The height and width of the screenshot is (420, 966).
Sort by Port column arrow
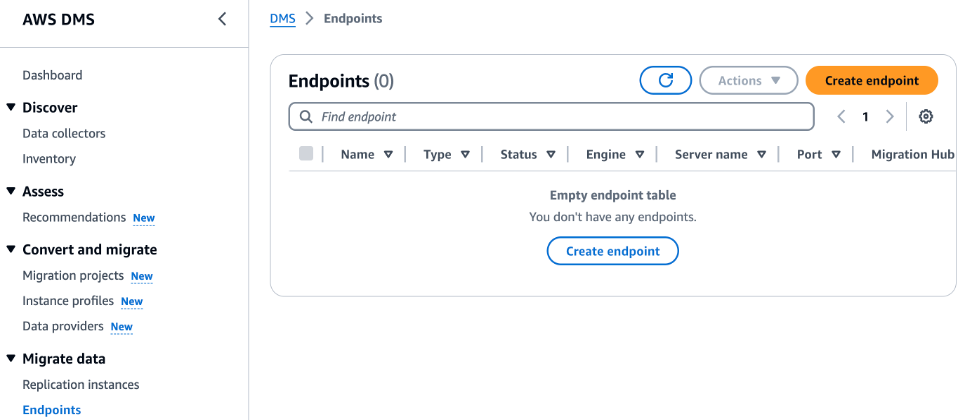(x=835, y=155)
